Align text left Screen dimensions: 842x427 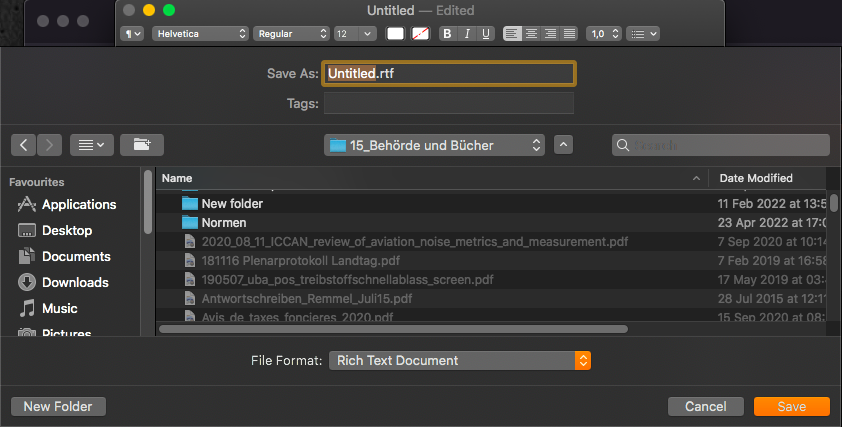[x=512, y=34]
